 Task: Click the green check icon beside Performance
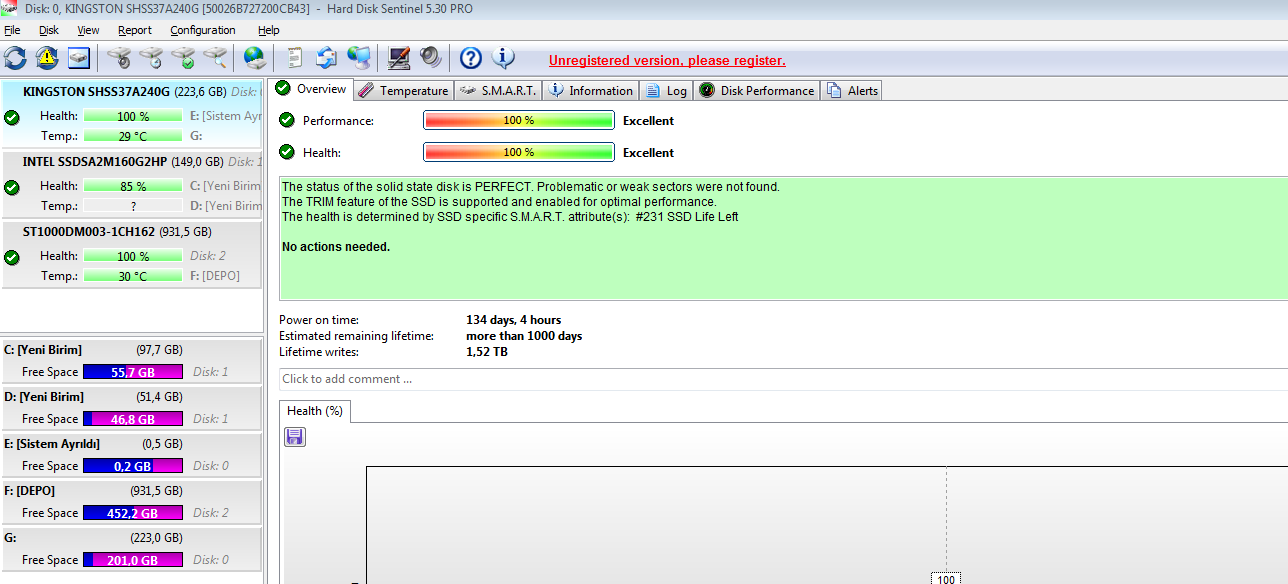tap(287, 120)
